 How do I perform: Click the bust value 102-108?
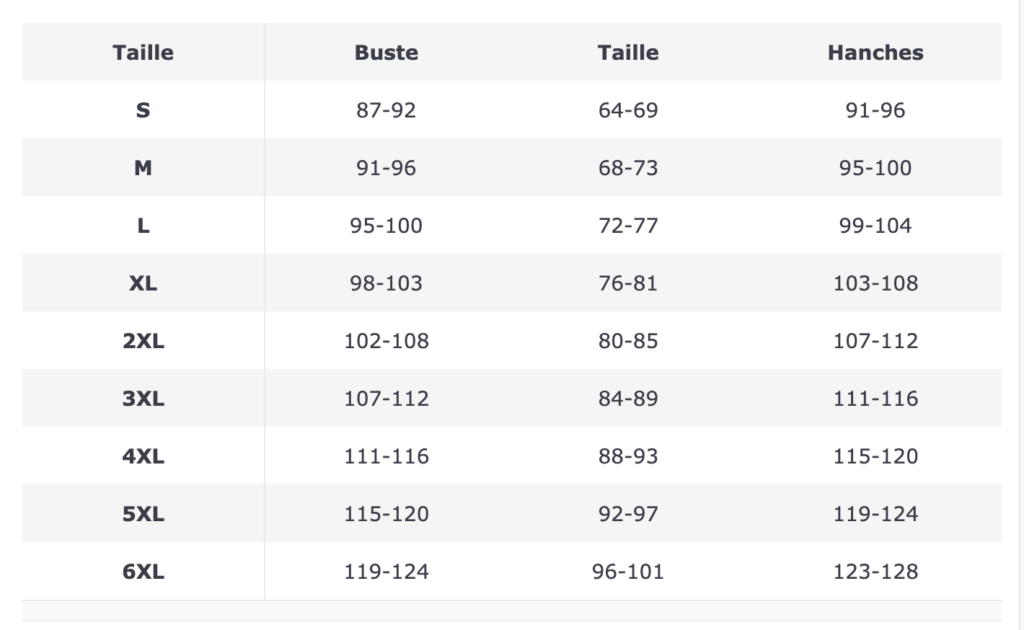click(x=386, y=341)
